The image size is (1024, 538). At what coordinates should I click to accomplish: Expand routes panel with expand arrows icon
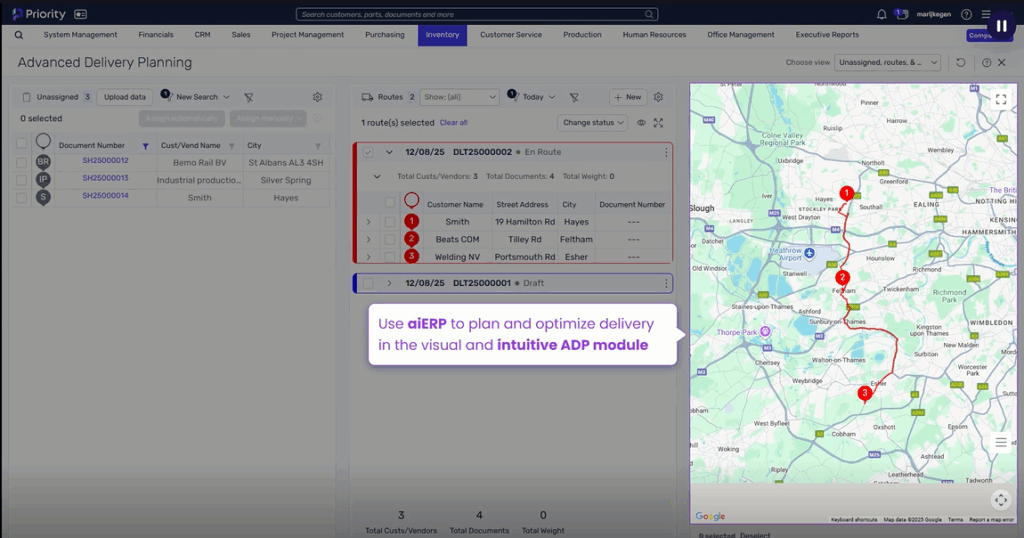click(658, 123)
